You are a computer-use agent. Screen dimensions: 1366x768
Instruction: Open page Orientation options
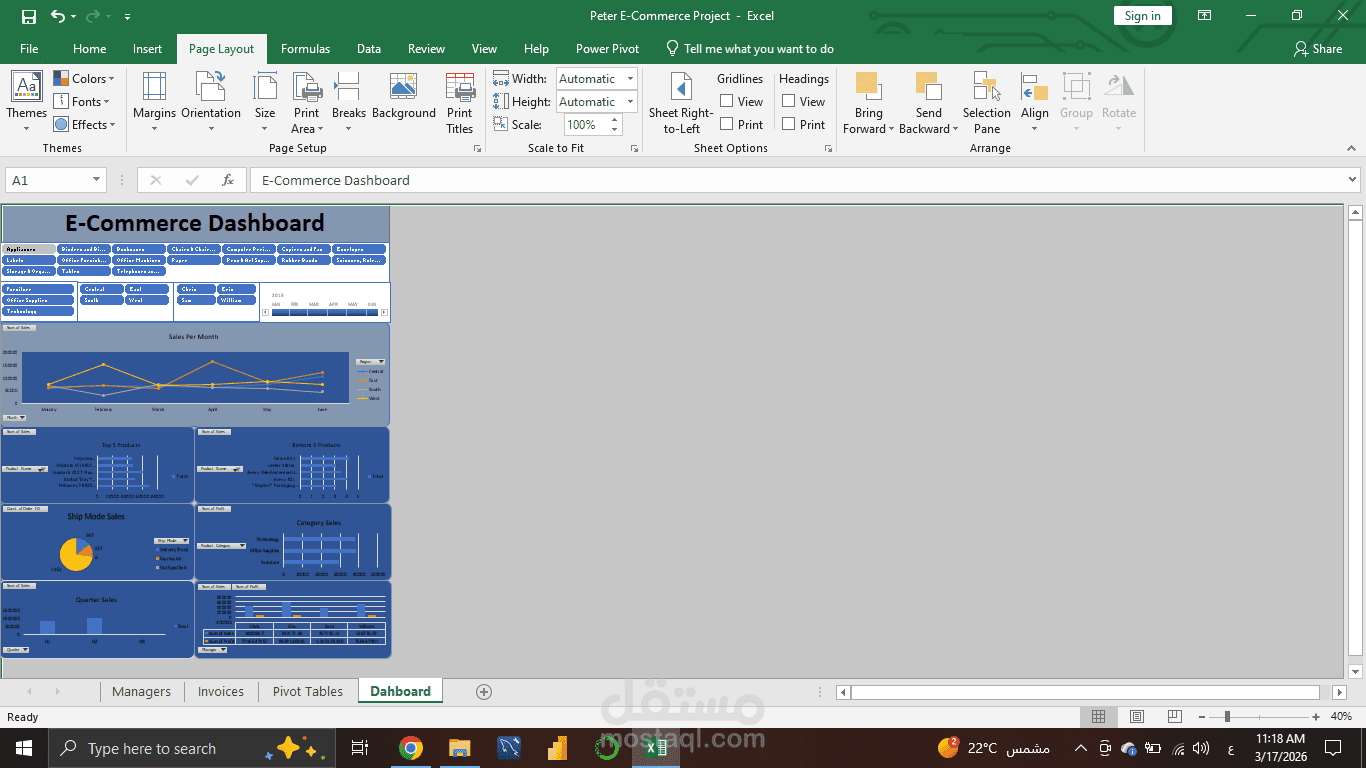point(211,102)
